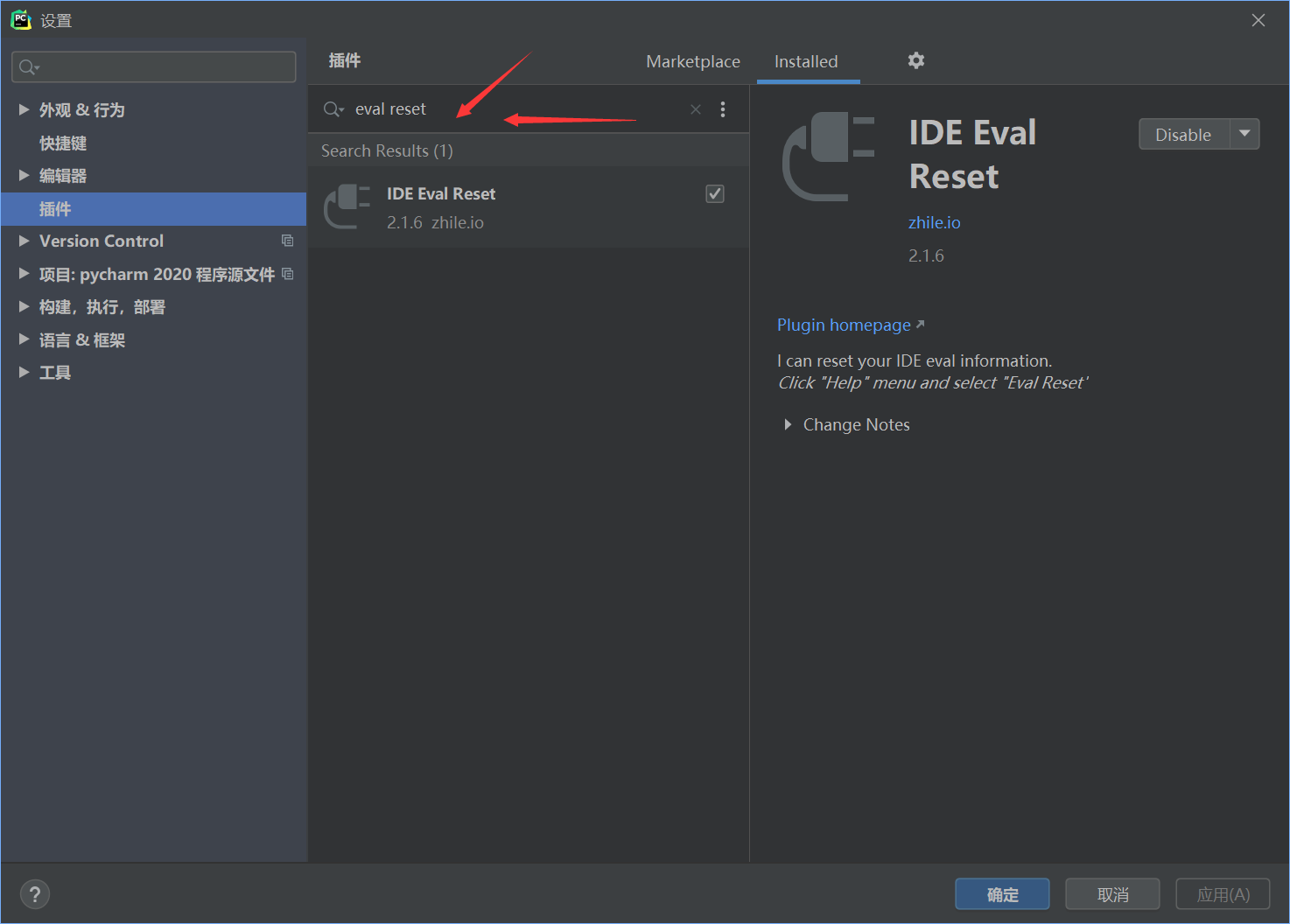Expand the 外观 & 行为 settings group
This screenshot has height=924, width=1290.
[x=24, y=109]
